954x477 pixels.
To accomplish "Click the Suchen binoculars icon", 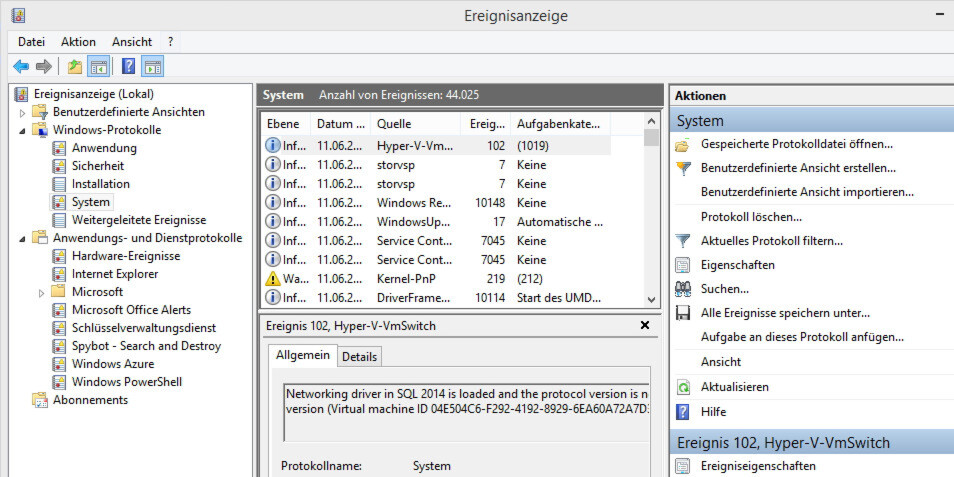I will coord(683,289).
